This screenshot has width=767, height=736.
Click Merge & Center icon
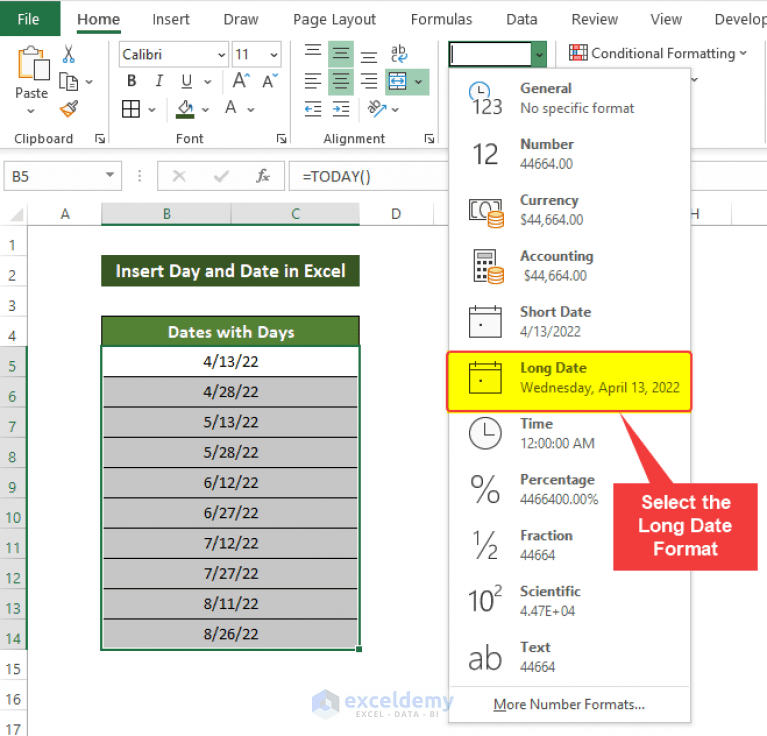(398, 81)
